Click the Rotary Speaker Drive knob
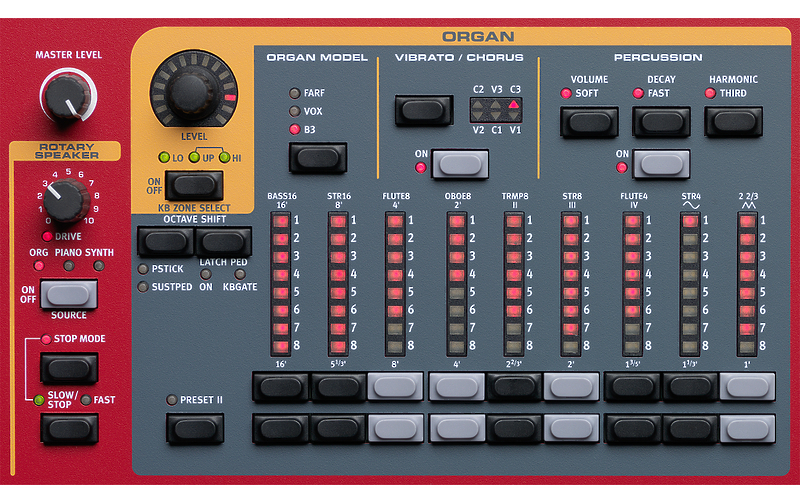 click(x=67, y=201)
